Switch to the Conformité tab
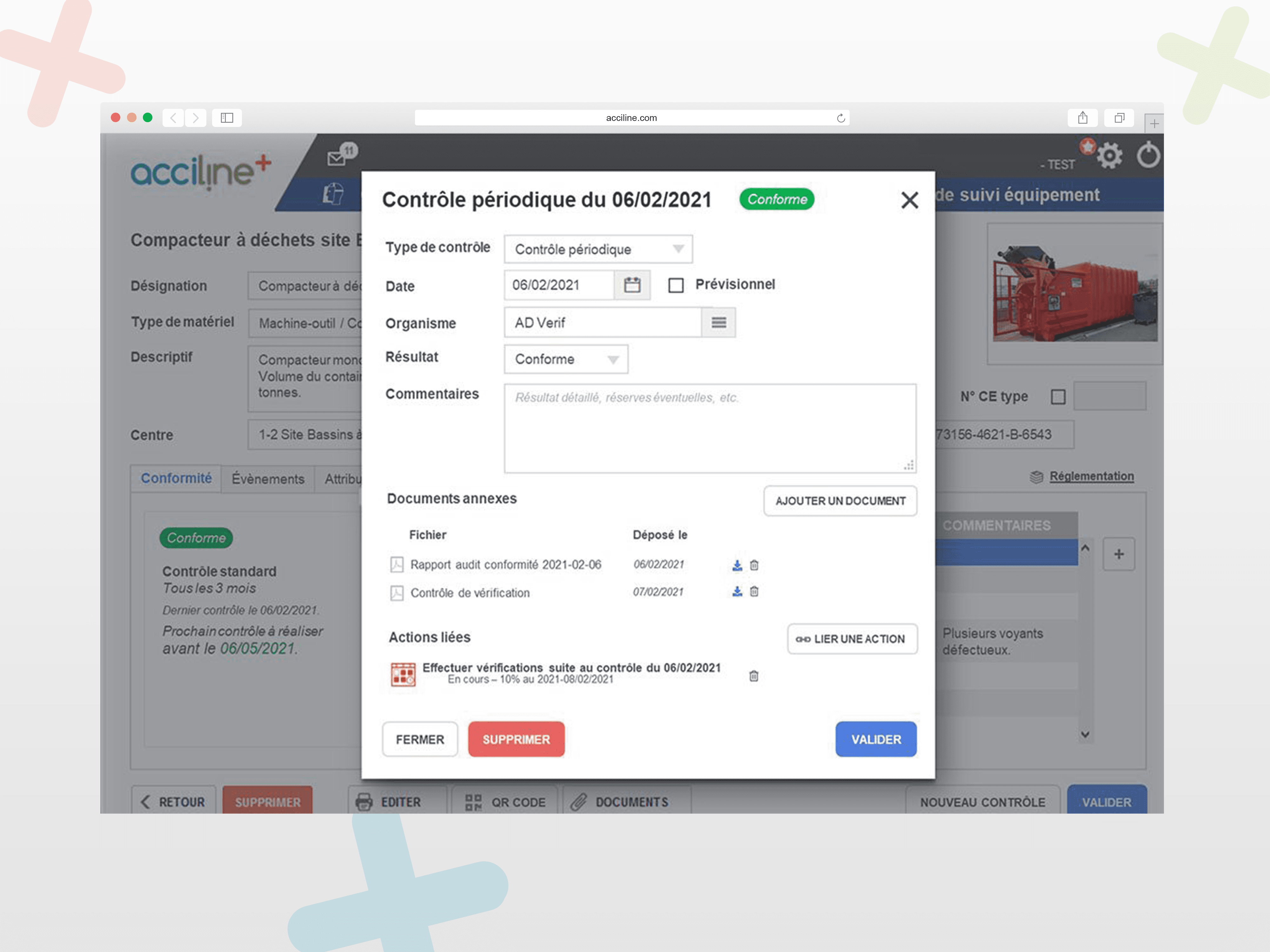The height and width of the screenshot is (952, 1270). 176,479
